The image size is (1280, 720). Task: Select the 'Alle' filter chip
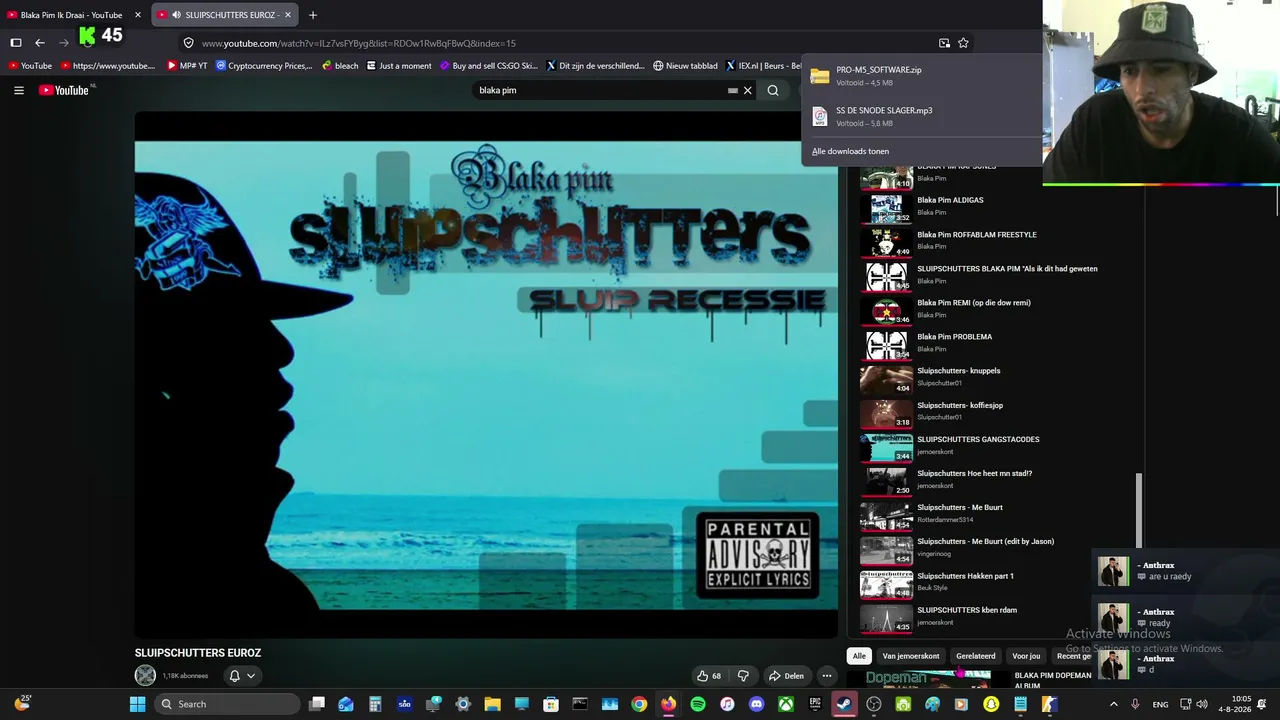coord(859,656)
